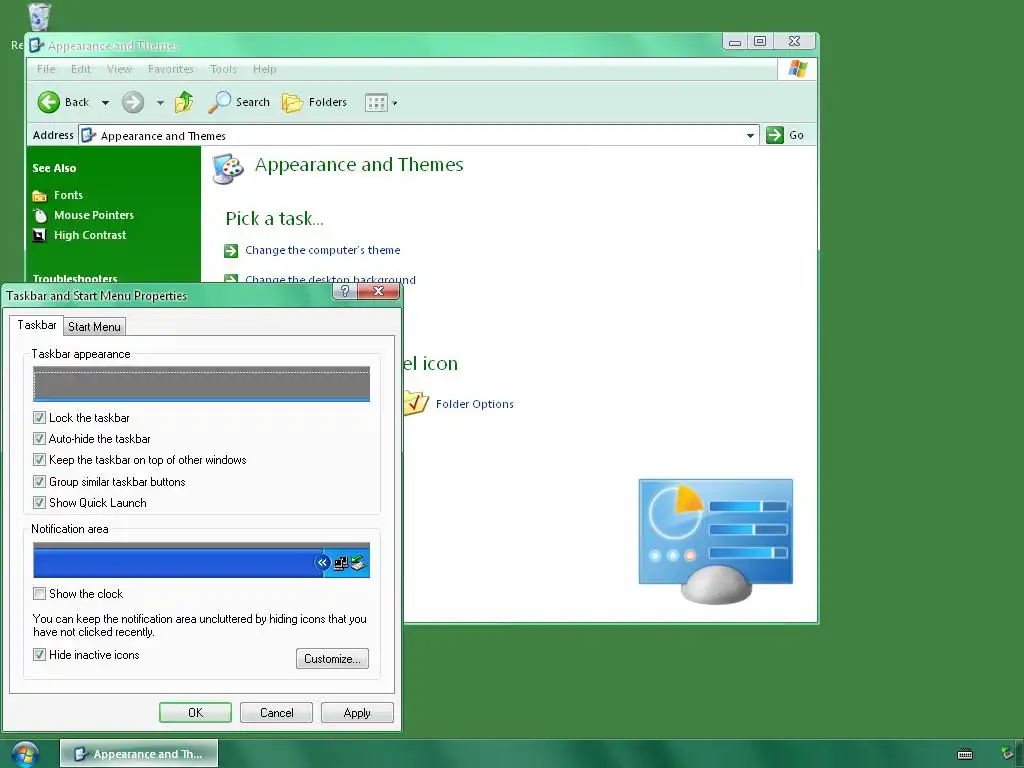The image size is (1024, 768).
Task: Click the Forward arrow icon in toolbar
Action: pos(133,102)
